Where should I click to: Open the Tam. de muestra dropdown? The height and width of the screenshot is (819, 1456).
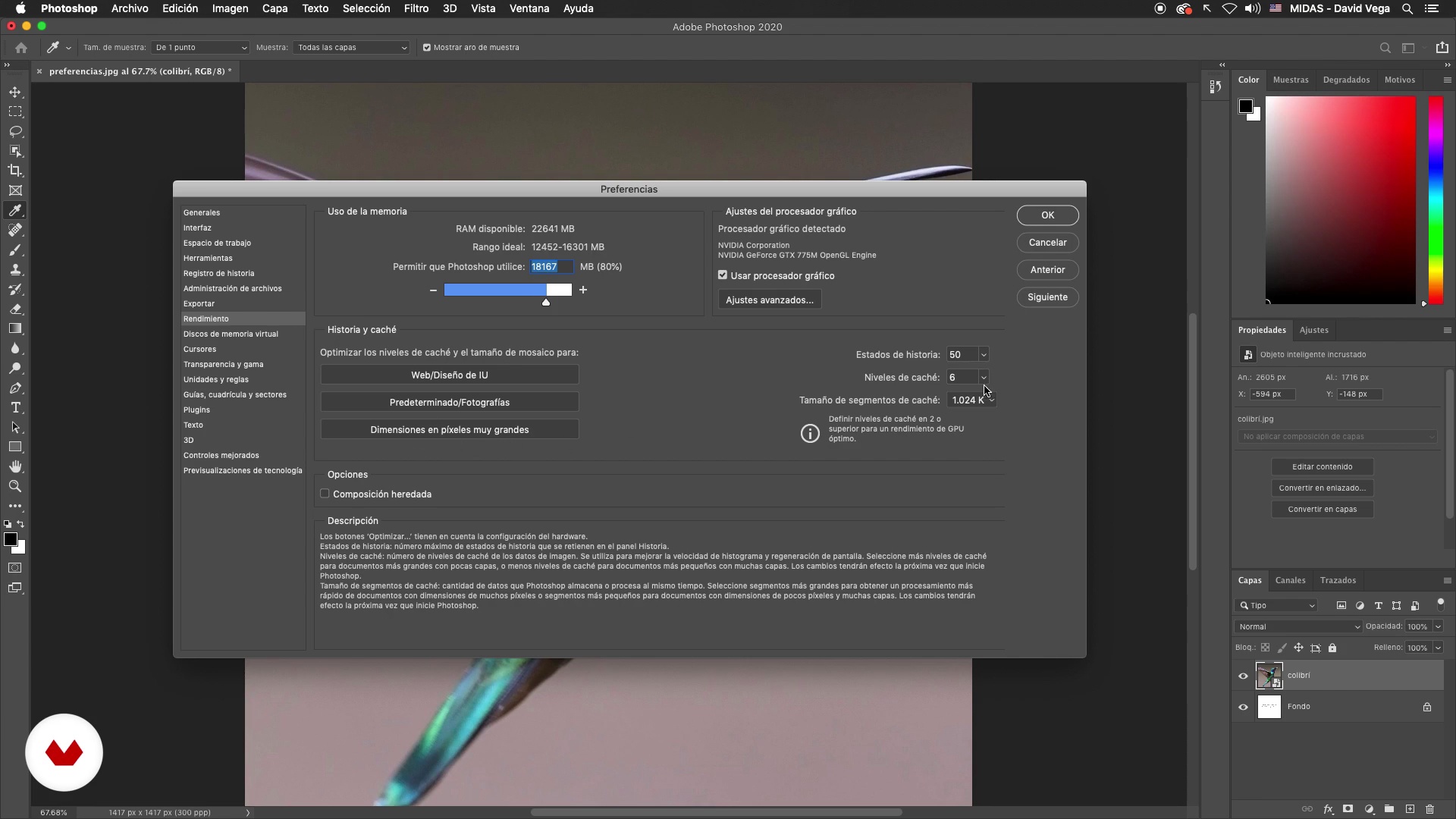pos(200,47)
